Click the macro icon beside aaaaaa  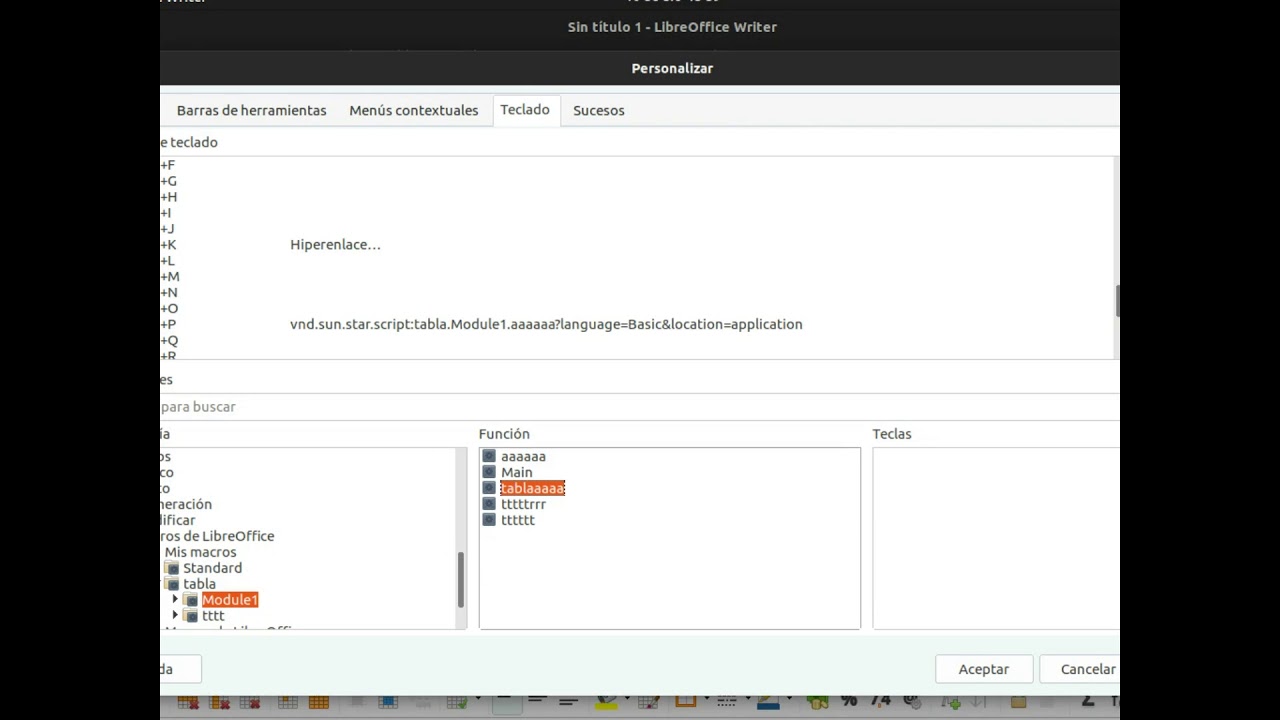point(489,456)
